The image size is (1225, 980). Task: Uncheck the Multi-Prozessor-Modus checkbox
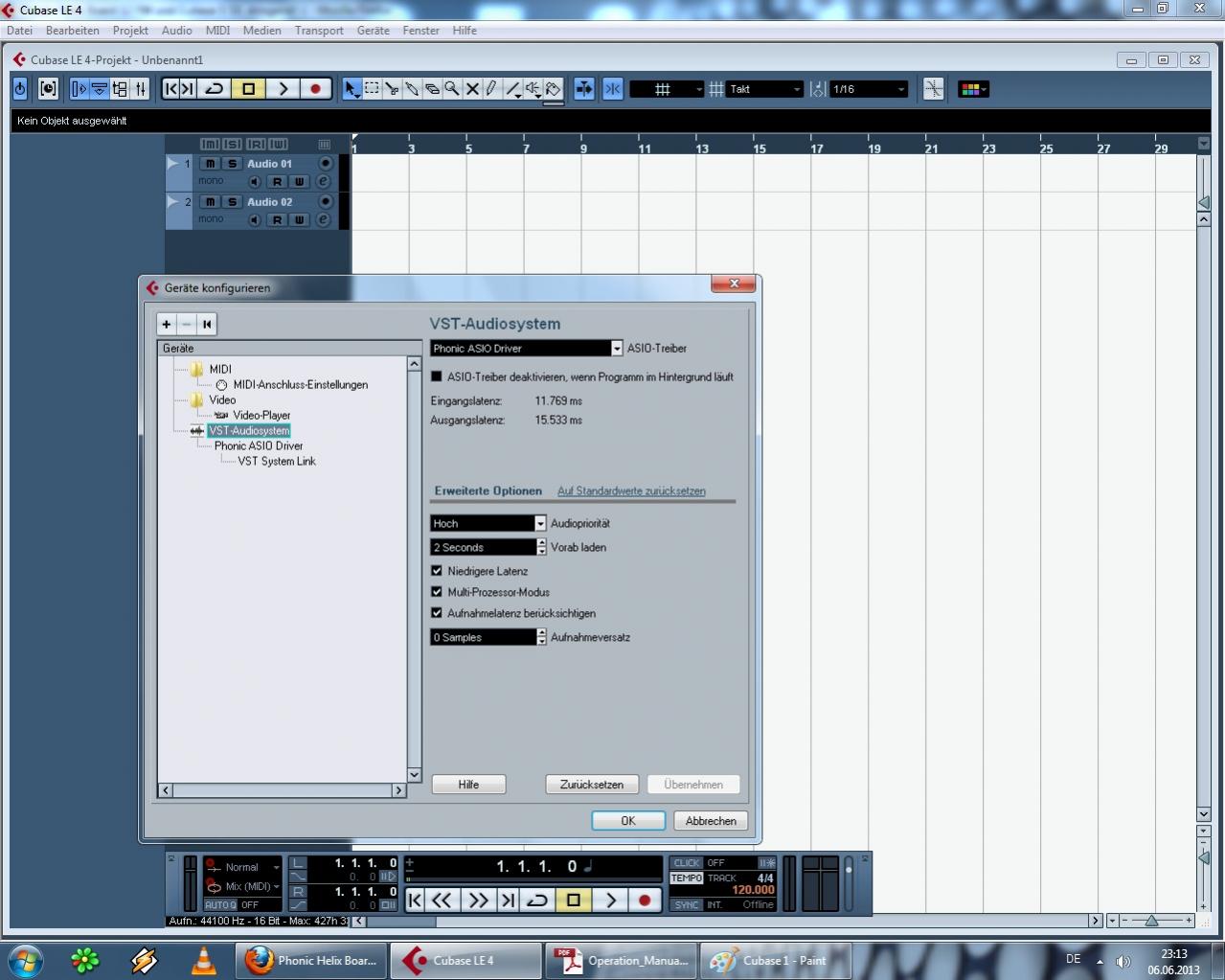[437, 592]
